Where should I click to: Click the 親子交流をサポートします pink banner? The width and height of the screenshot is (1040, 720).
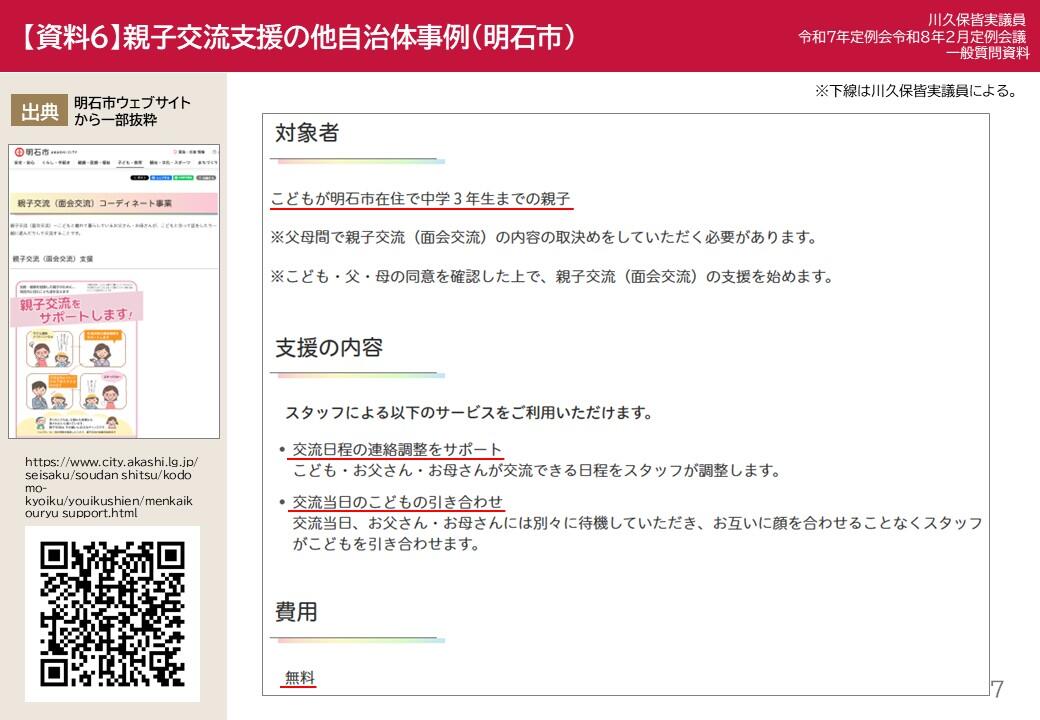pyautogui.click(x=78, y=308)
